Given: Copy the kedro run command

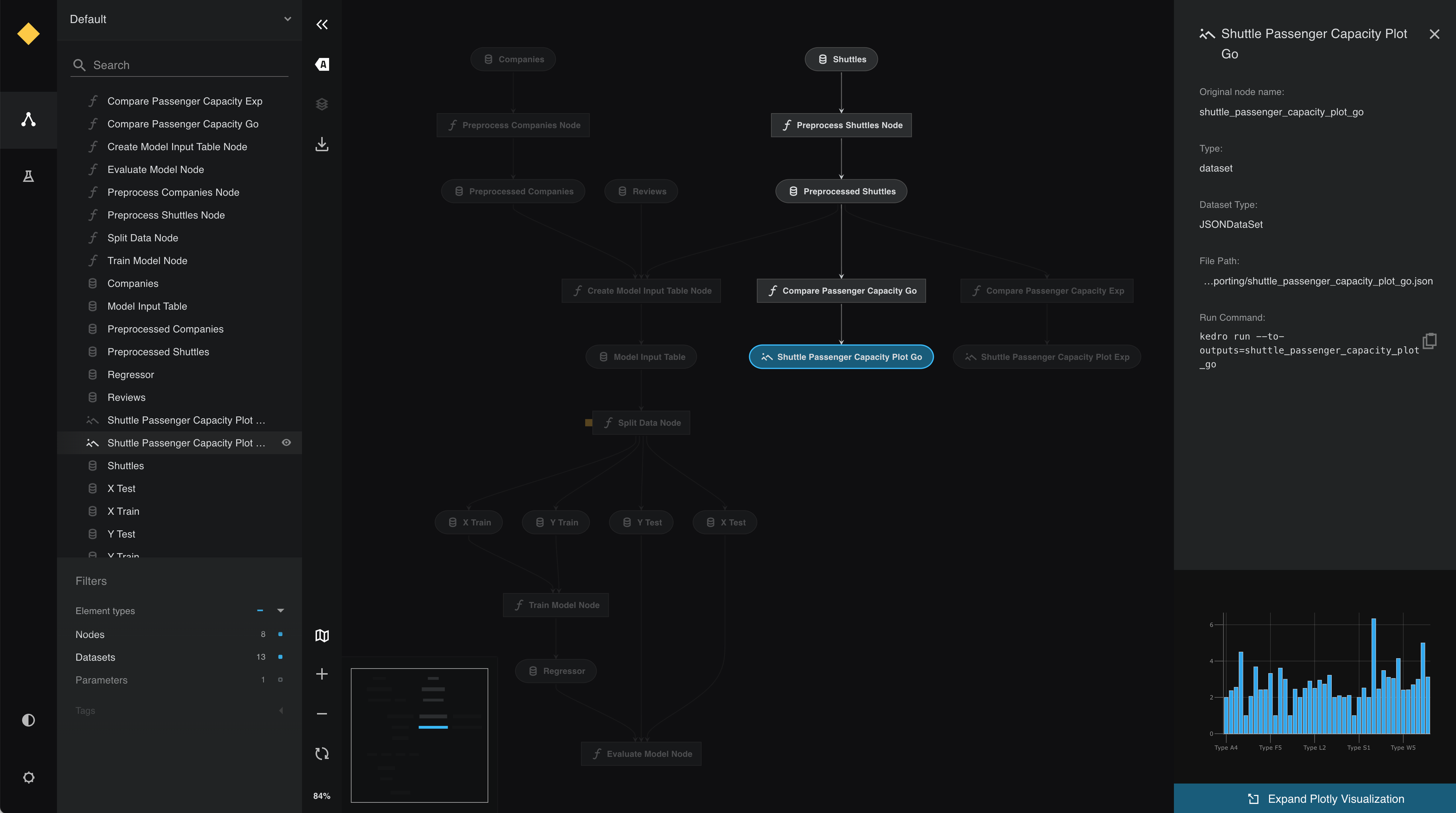Looking at the screenshot, I should tap(1429, 341).
